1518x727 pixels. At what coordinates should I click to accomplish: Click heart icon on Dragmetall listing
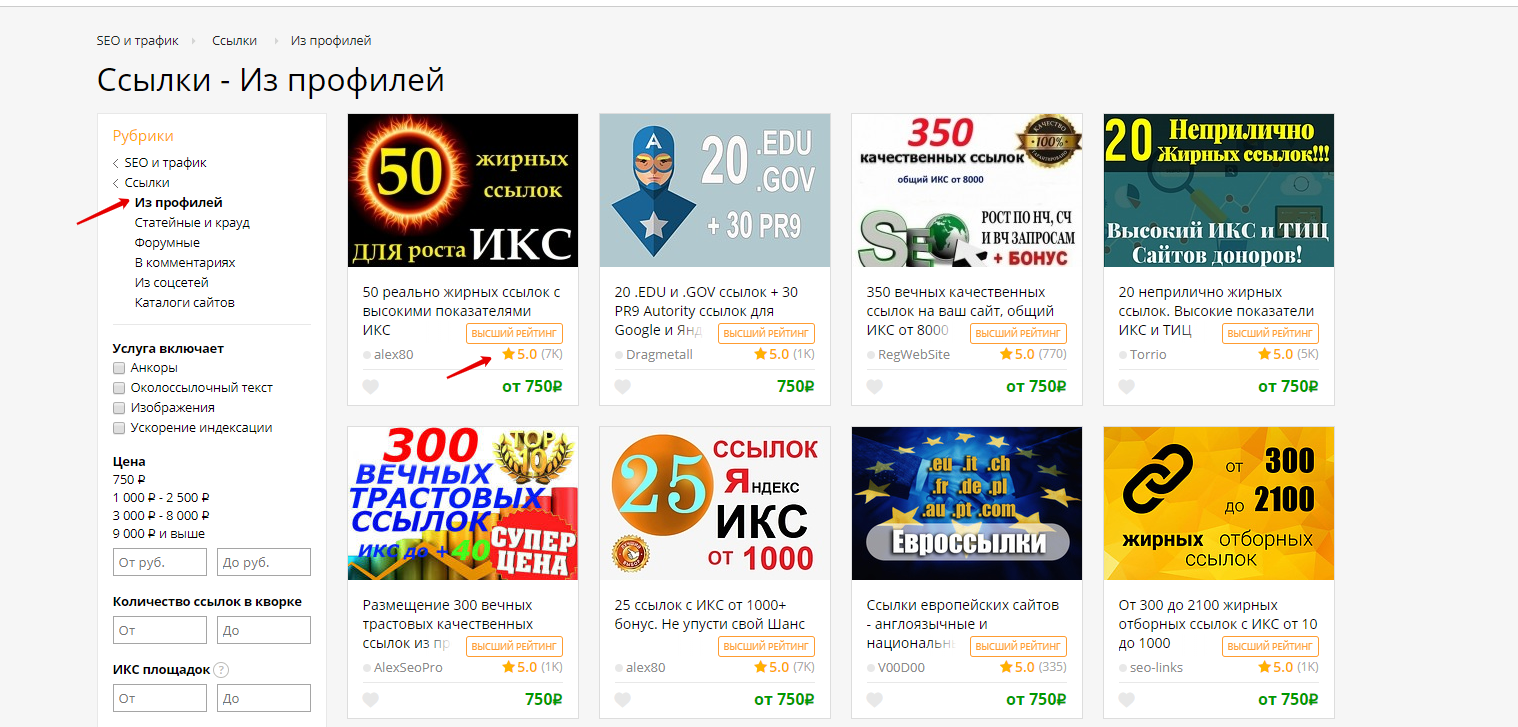pyautogui.click(x=622, y=387)
